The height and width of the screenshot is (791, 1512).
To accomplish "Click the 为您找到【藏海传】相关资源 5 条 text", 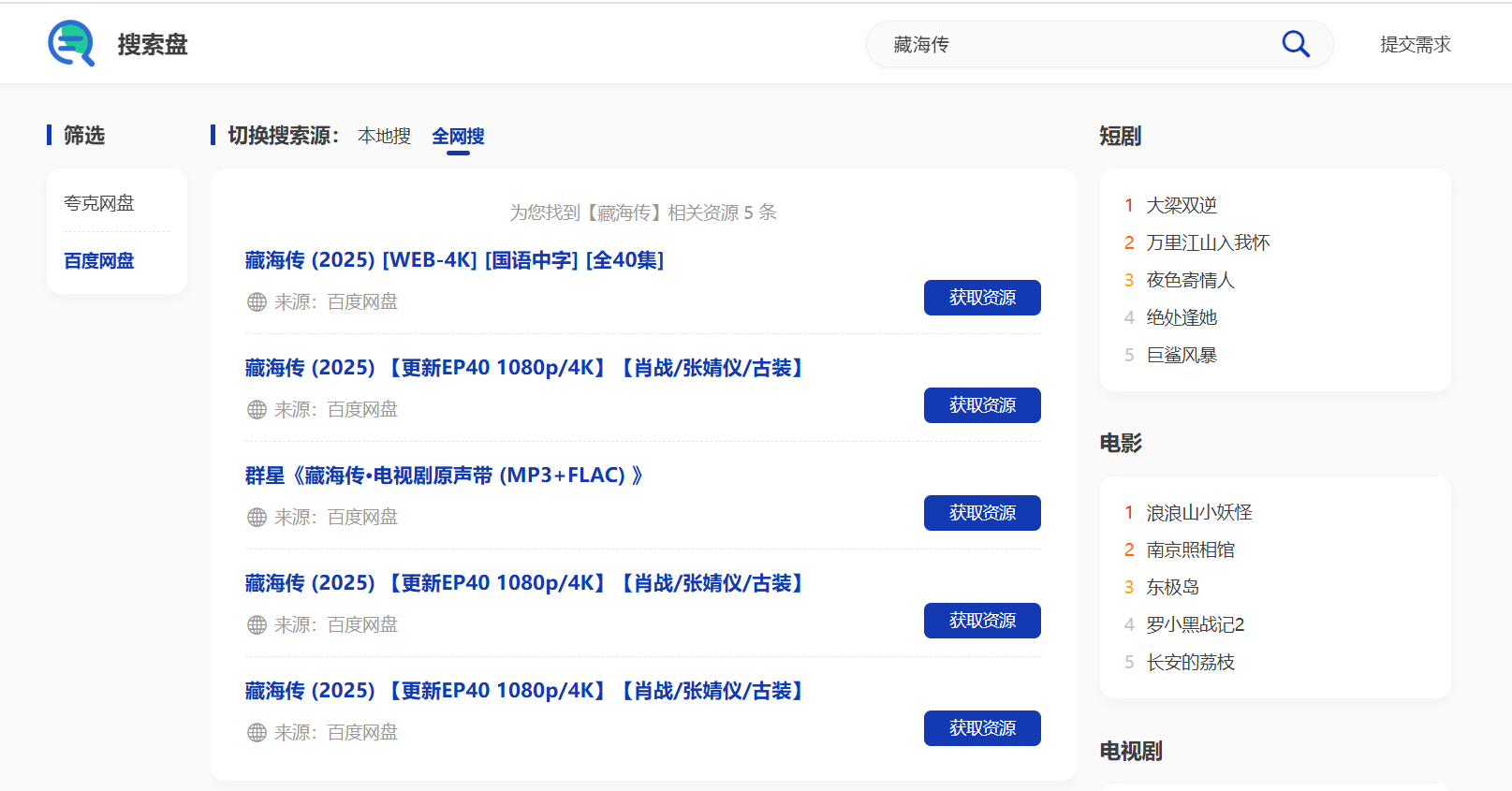I will coord(643,212).
